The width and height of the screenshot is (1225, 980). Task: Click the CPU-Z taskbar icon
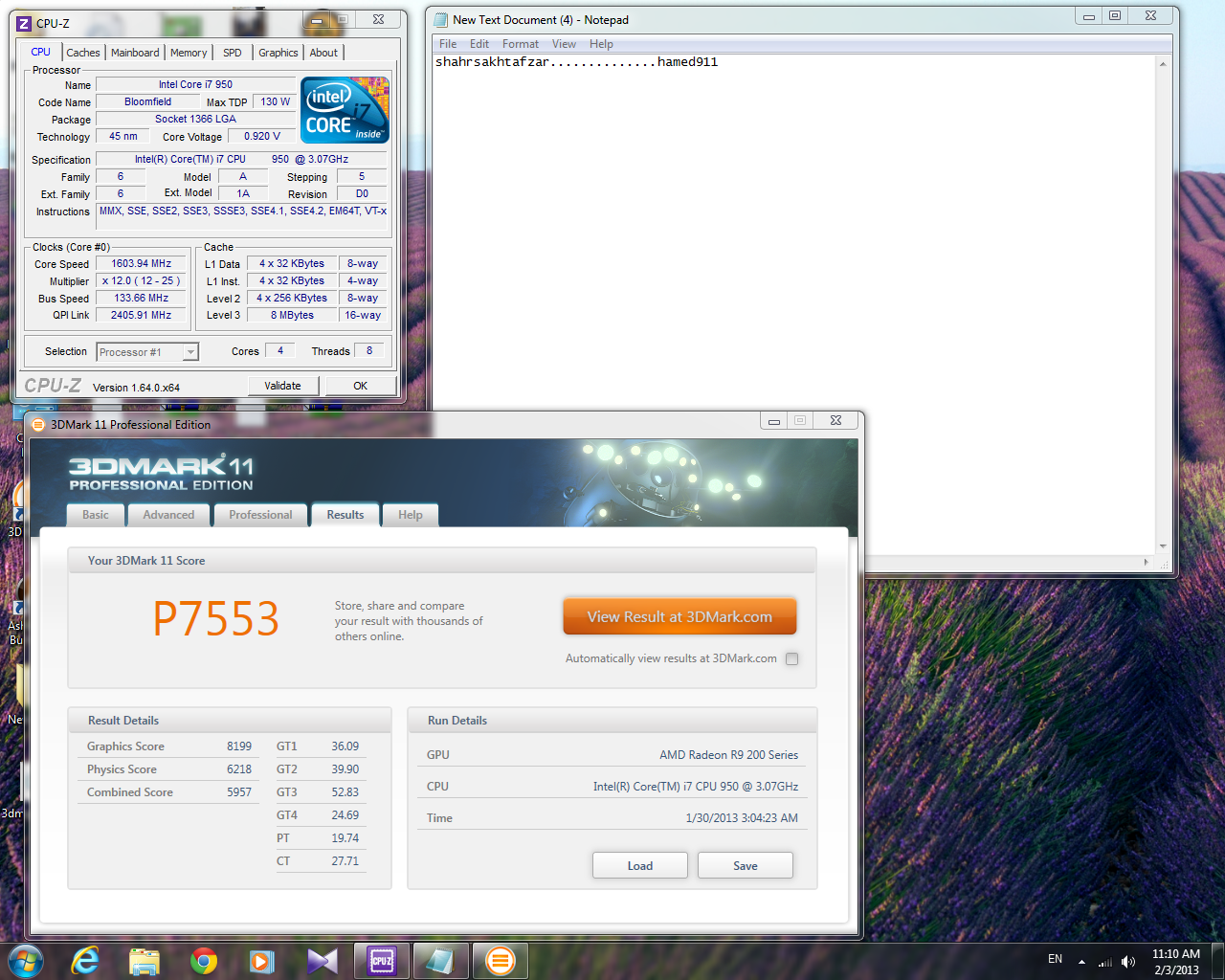(x=381, y=960)
